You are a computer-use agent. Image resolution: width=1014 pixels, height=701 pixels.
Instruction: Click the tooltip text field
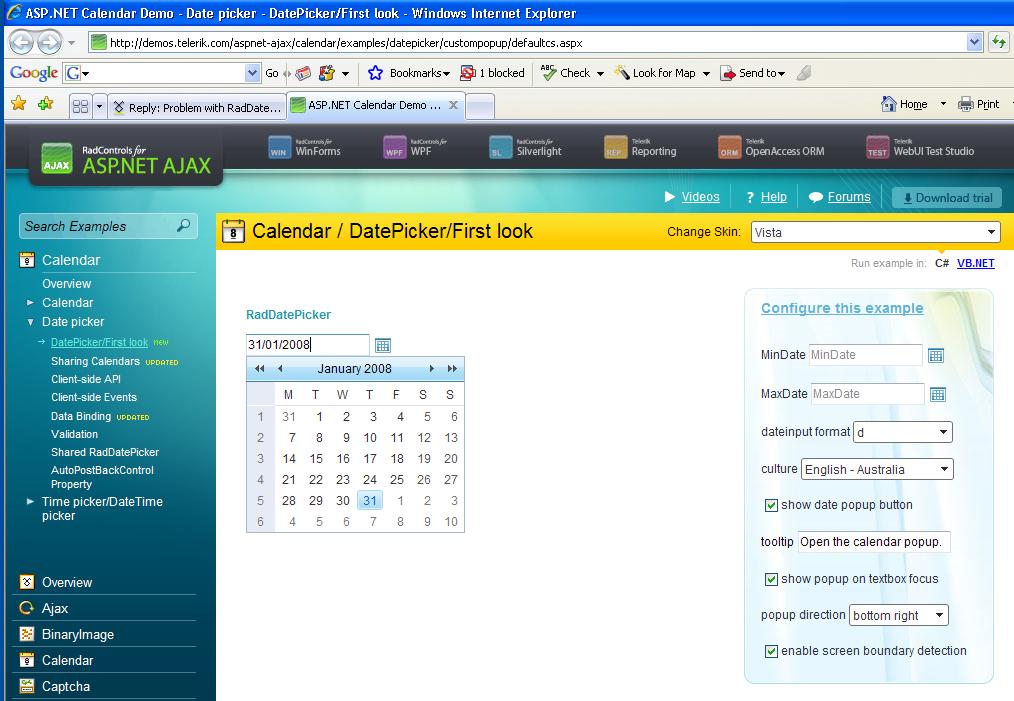click(874, 542)
